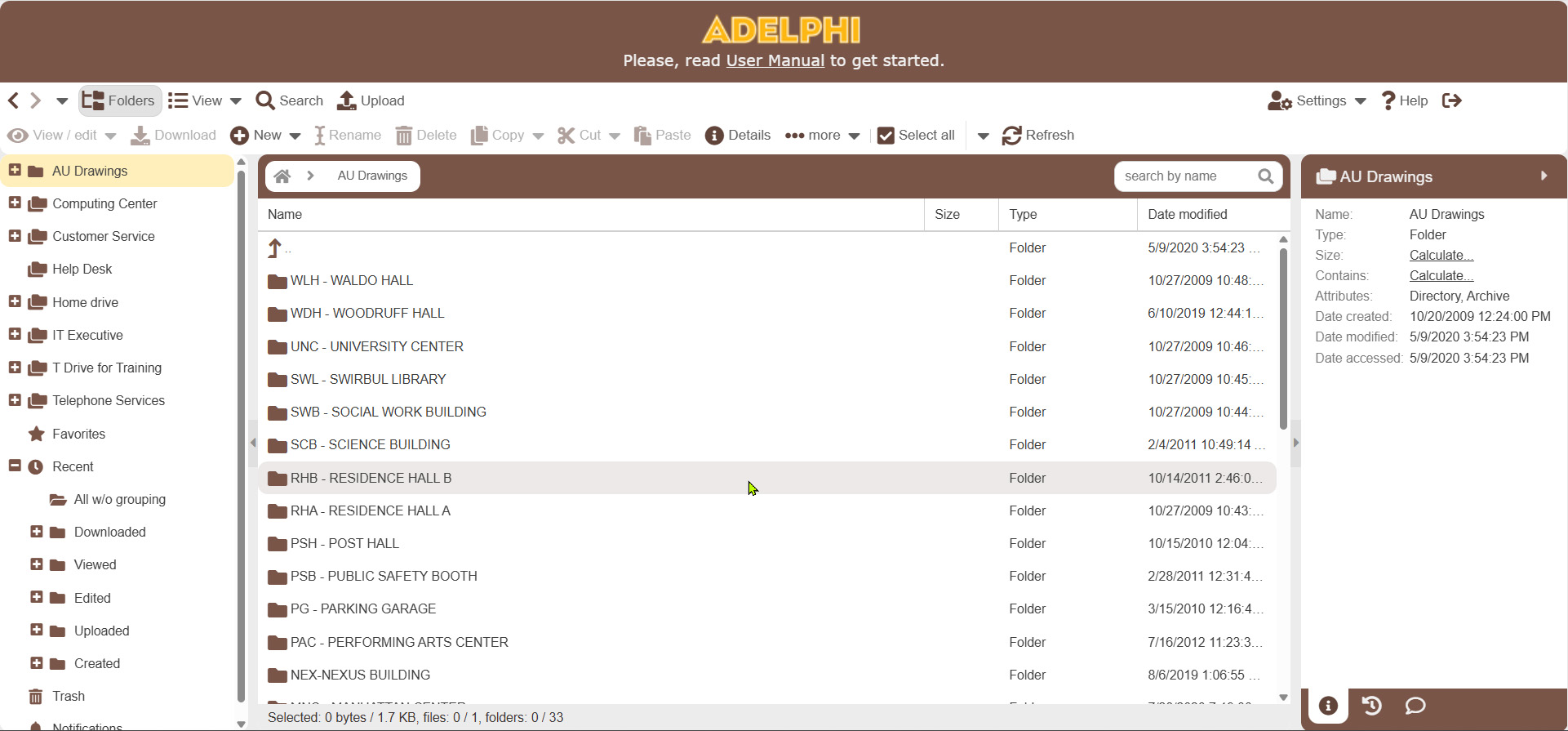Image resolution: width=1568 pixels, height=731 pixels.
Task: Click the home breadcrumb icon
Action: tap(282, 176)
